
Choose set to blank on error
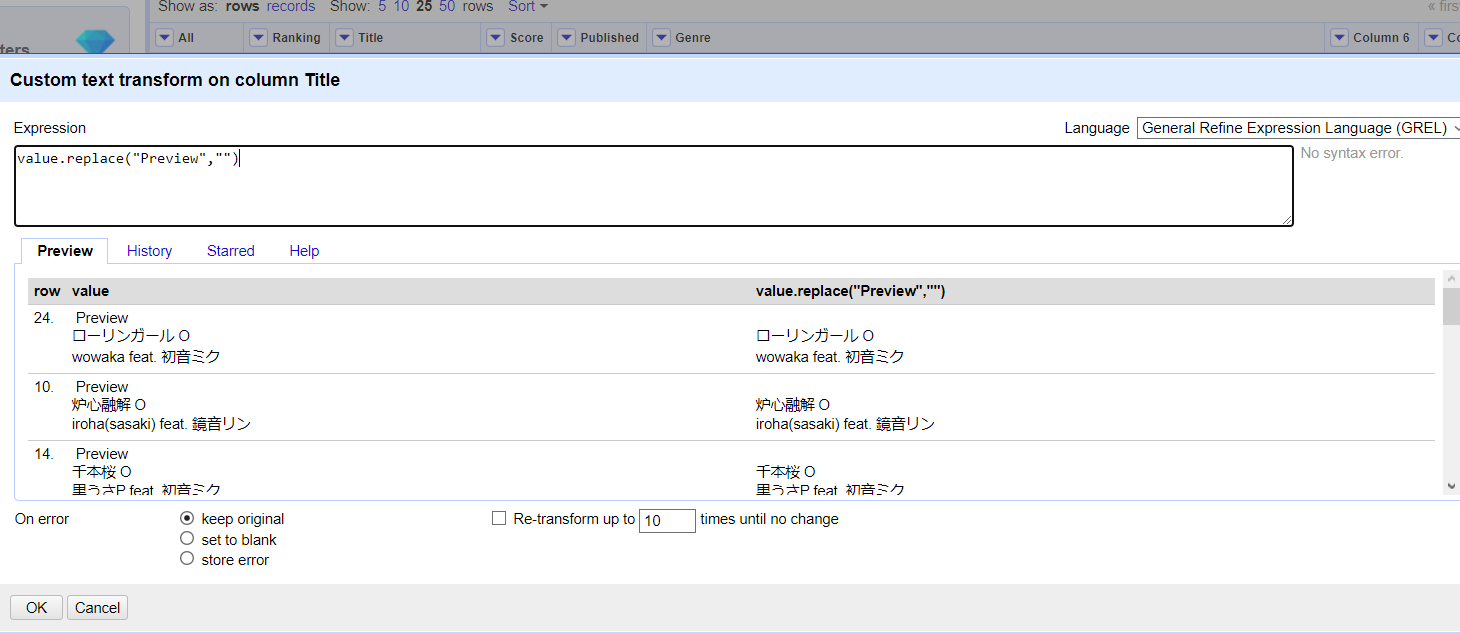pos(187,539)
